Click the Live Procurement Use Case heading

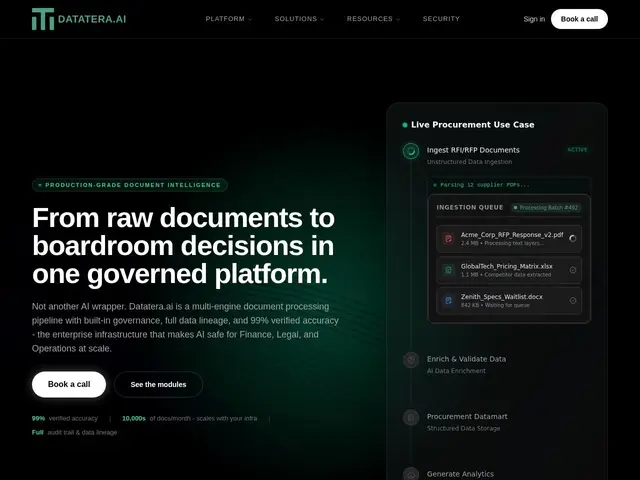472,125
